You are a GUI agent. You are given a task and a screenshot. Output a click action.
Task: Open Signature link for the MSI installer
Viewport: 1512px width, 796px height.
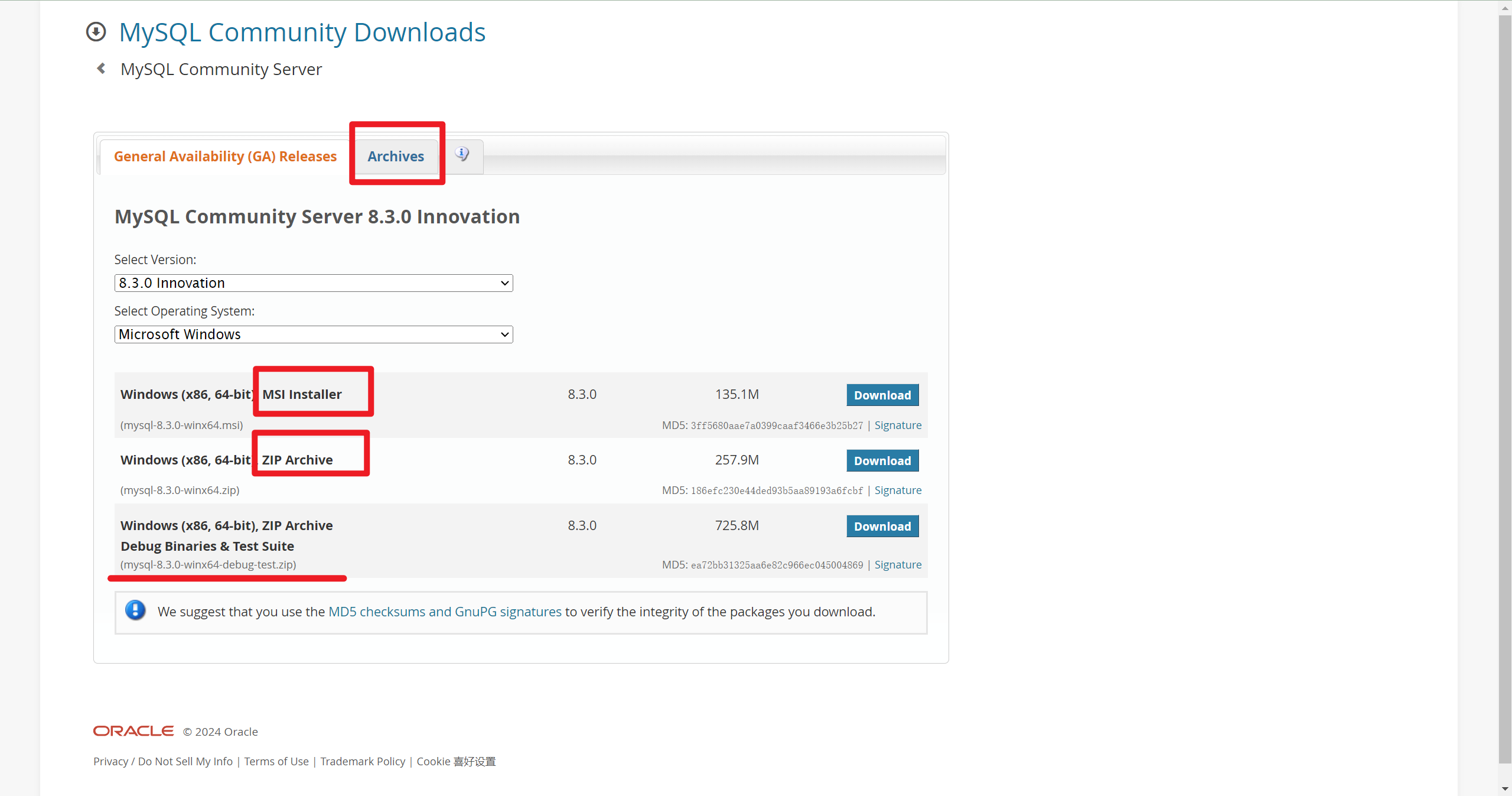point(897,425)
